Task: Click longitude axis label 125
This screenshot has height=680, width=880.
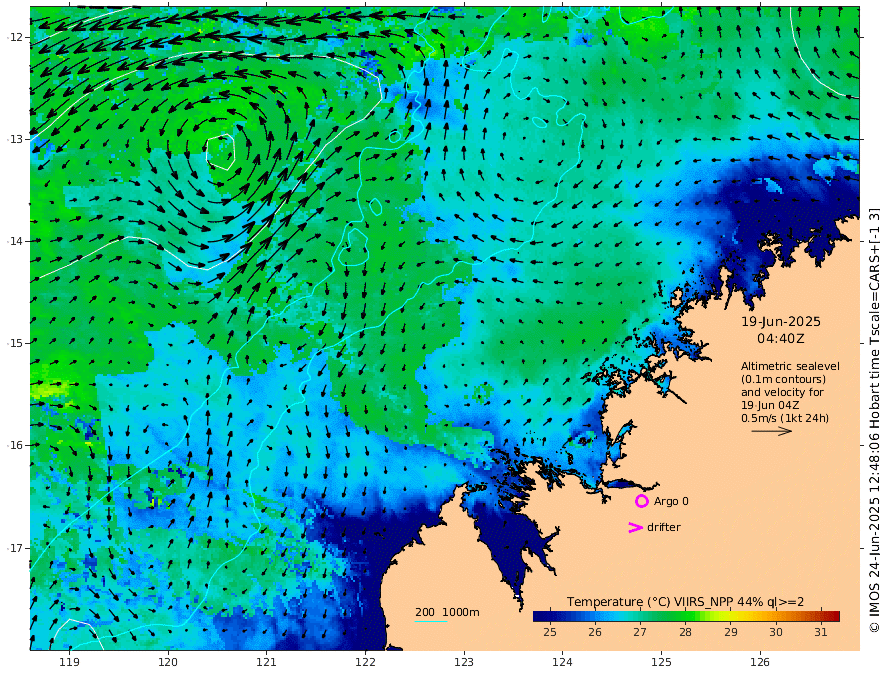Action: [661, 662]
